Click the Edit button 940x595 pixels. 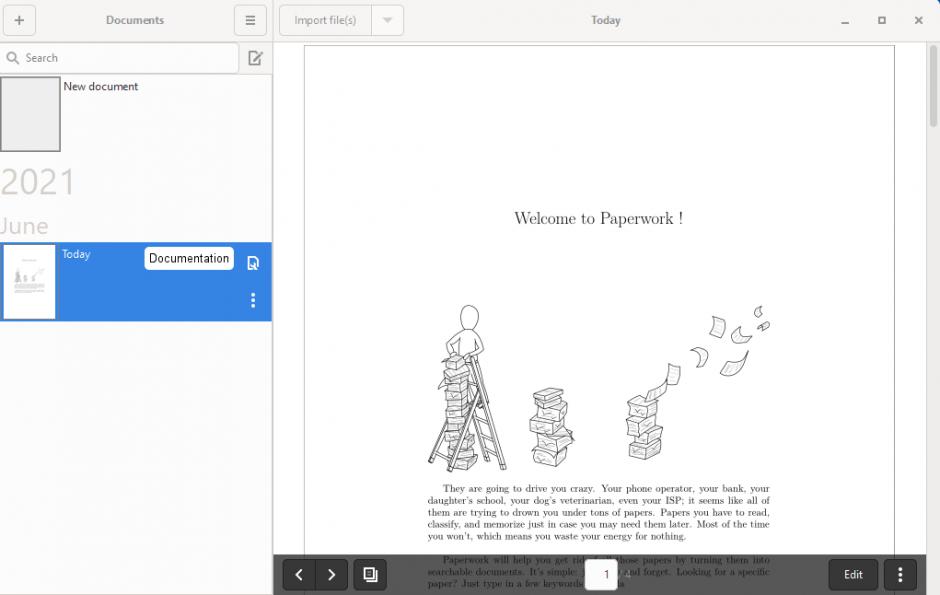[x=853, y=575]
